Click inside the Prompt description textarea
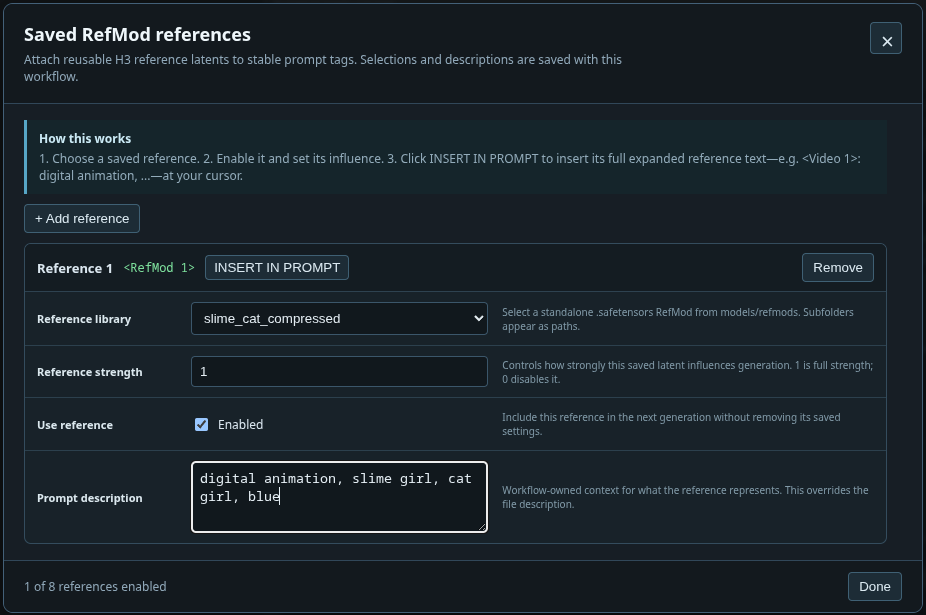The height and width of the screenshot is (615, 926). (339, 497)
